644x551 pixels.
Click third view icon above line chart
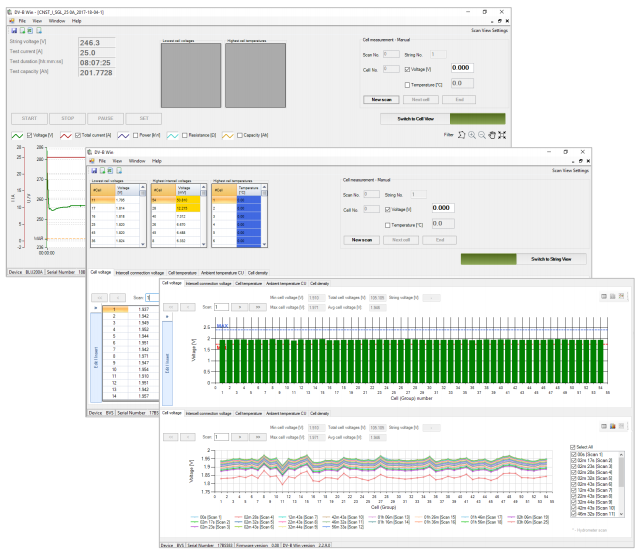point(621,427)
